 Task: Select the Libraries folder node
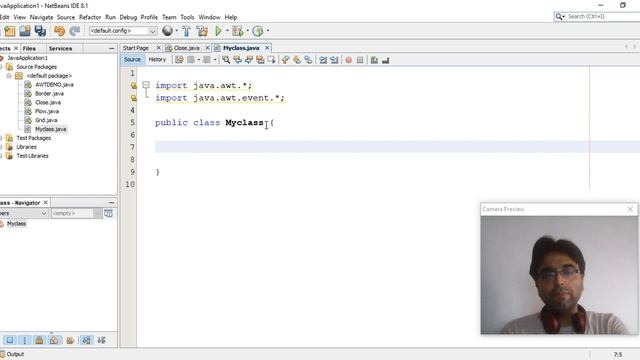coord(27,147)
